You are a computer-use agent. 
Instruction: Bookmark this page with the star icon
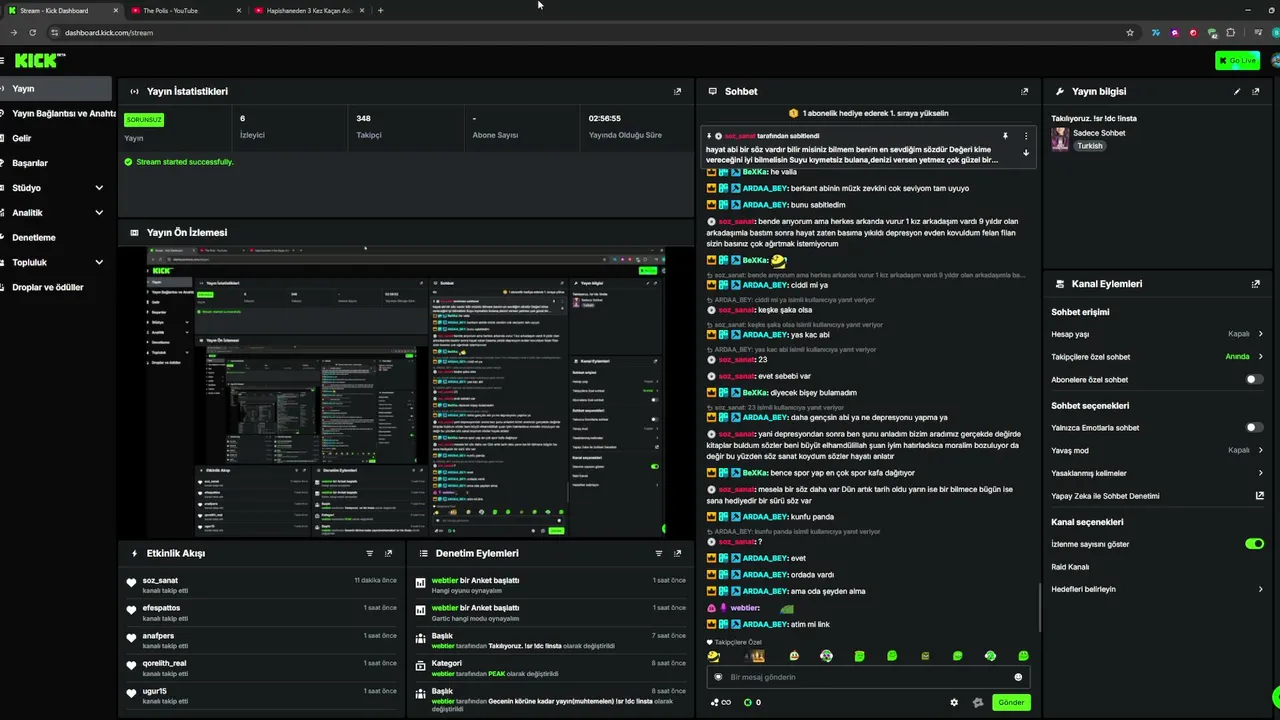pos(1130,32)
